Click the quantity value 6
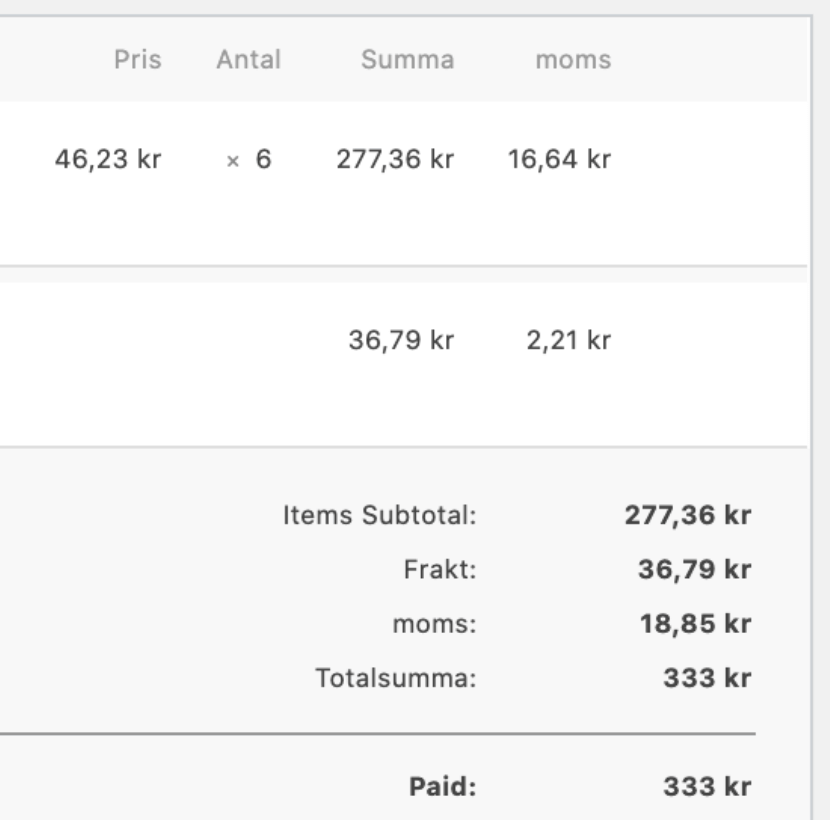 pos(264,159)
